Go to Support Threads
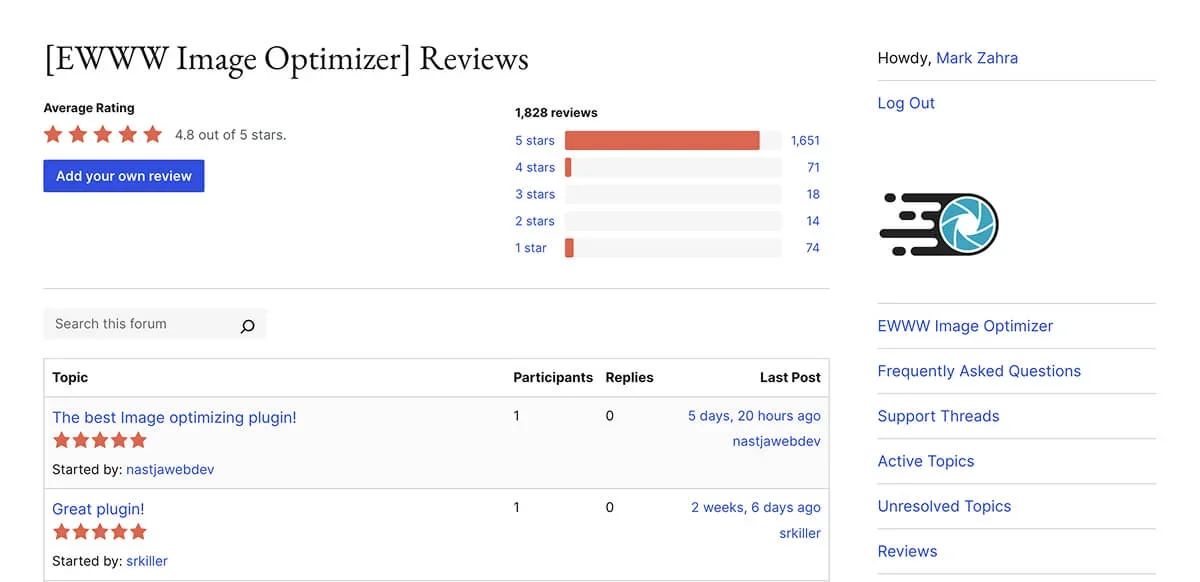 pos(938,416)
